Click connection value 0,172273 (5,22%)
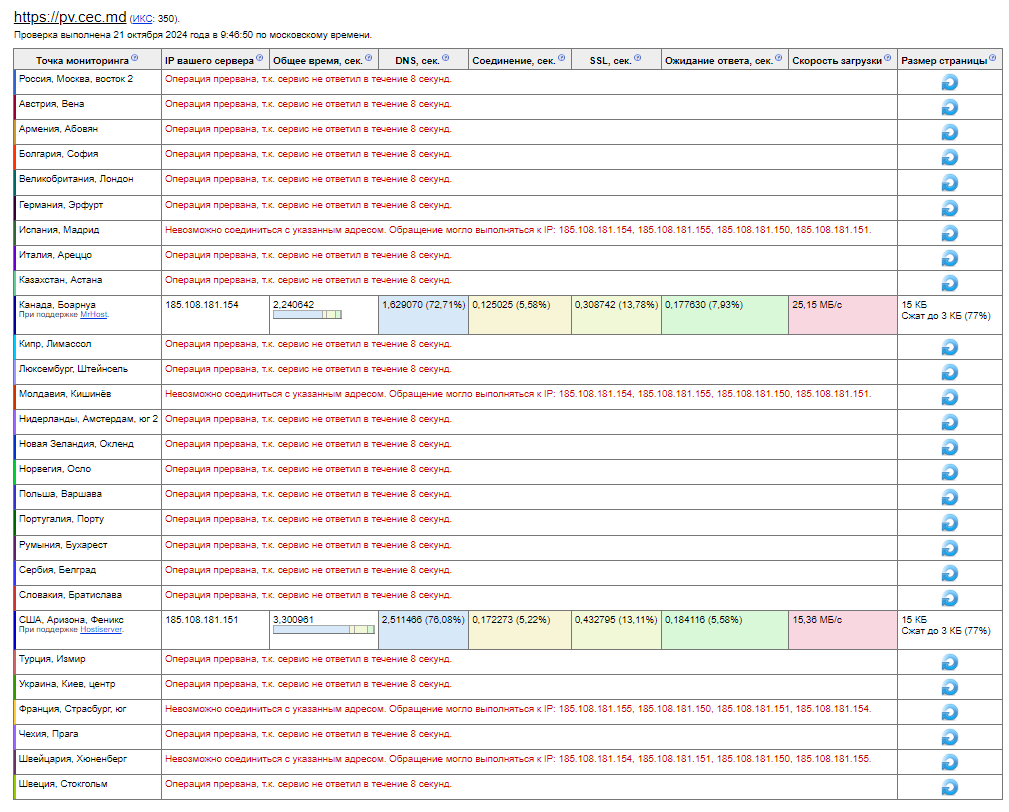1009x812 pixels. coord(511,620)
